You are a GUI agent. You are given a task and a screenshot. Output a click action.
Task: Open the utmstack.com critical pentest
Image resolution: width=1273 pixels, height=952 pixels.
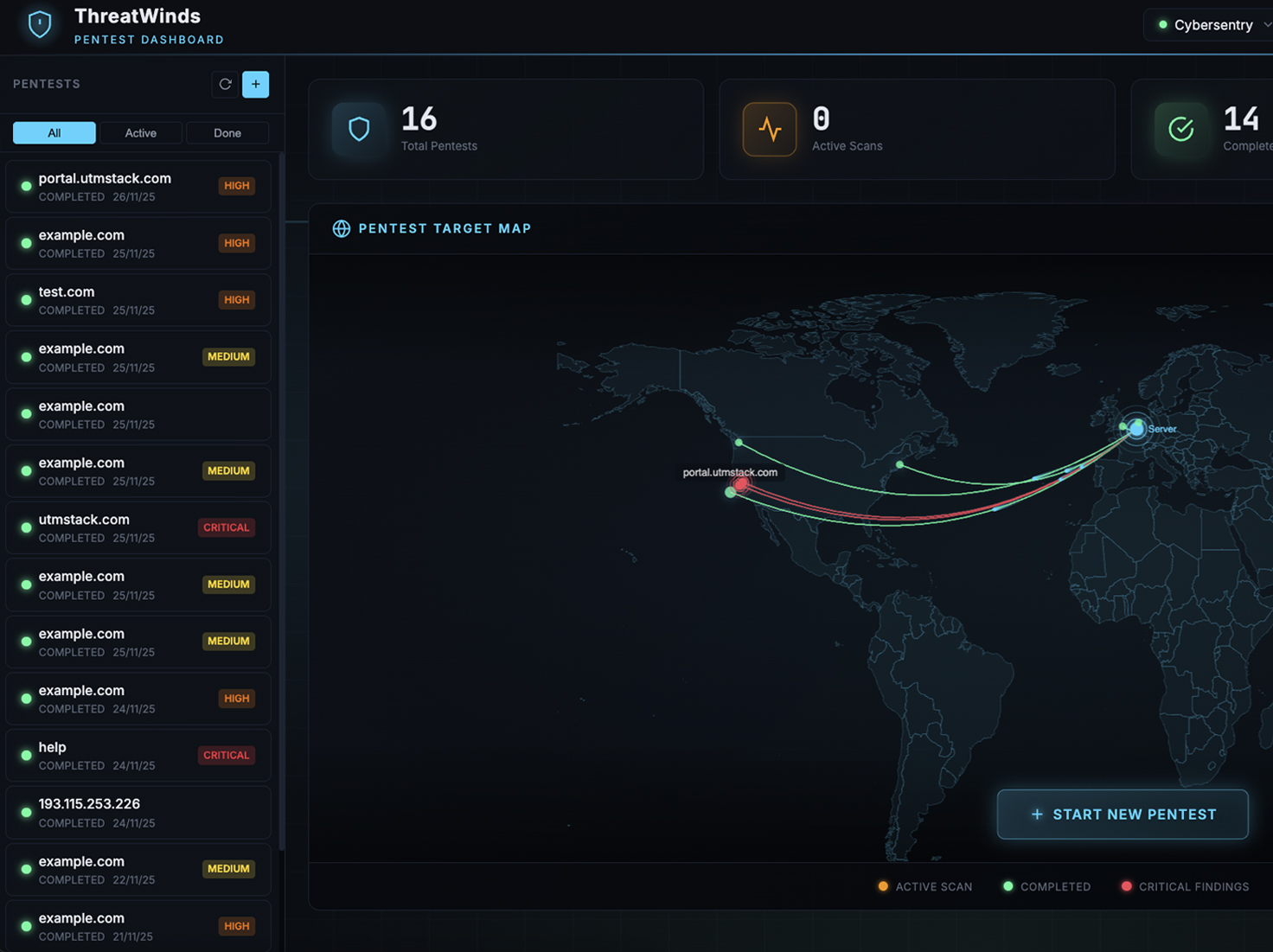click(138, 527)
